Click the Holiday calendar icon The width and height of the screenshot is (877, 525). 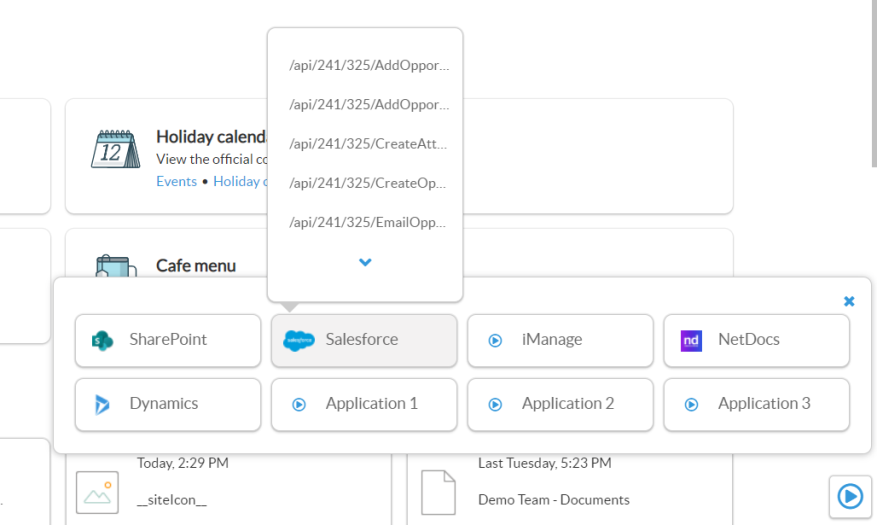pyautogui.click(x=116, y=152)
